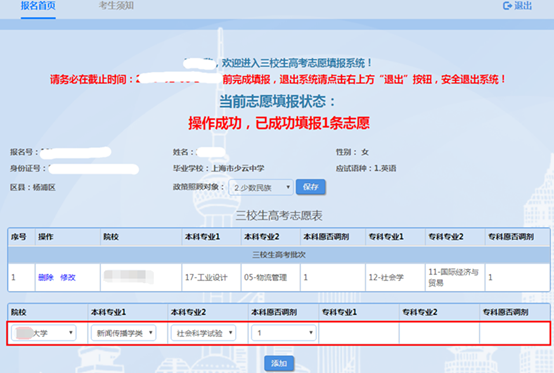The image size is (554, 373).
Task: Click the 修改 link in row 1
Action: click(x=68, y=277)
